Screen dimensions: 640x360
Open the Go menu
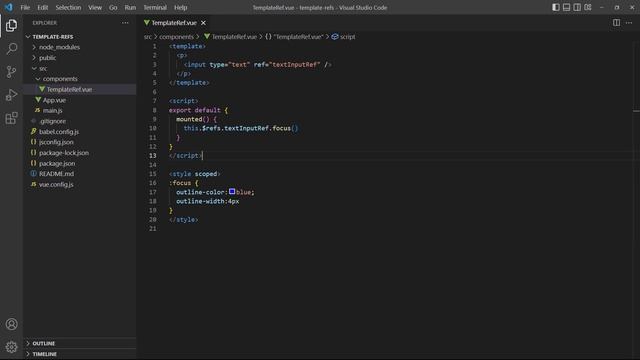pyautogui.click(x=113, y=7)
